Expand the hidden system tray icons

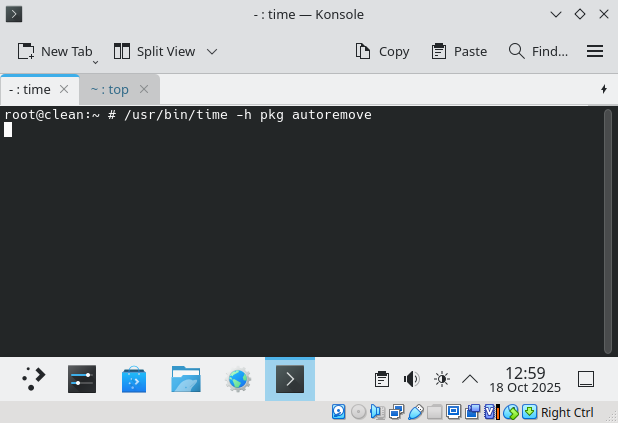tap(470, 379)
